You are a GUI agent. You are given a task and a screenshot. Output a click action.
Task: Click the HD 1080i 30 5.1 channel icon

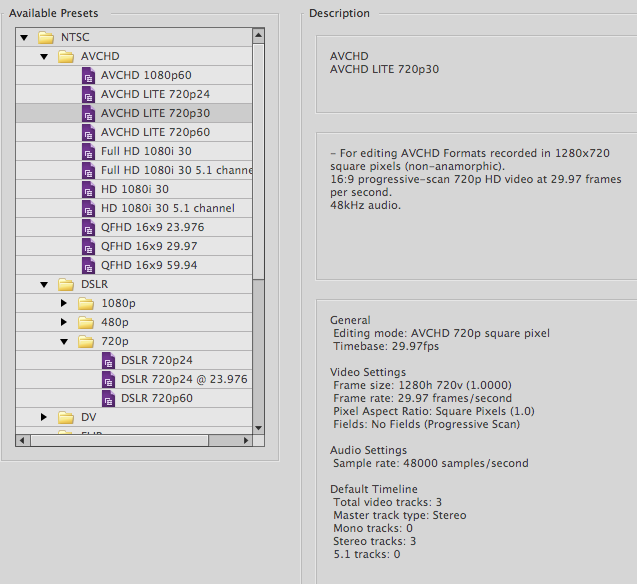click(x=88, y=209)
